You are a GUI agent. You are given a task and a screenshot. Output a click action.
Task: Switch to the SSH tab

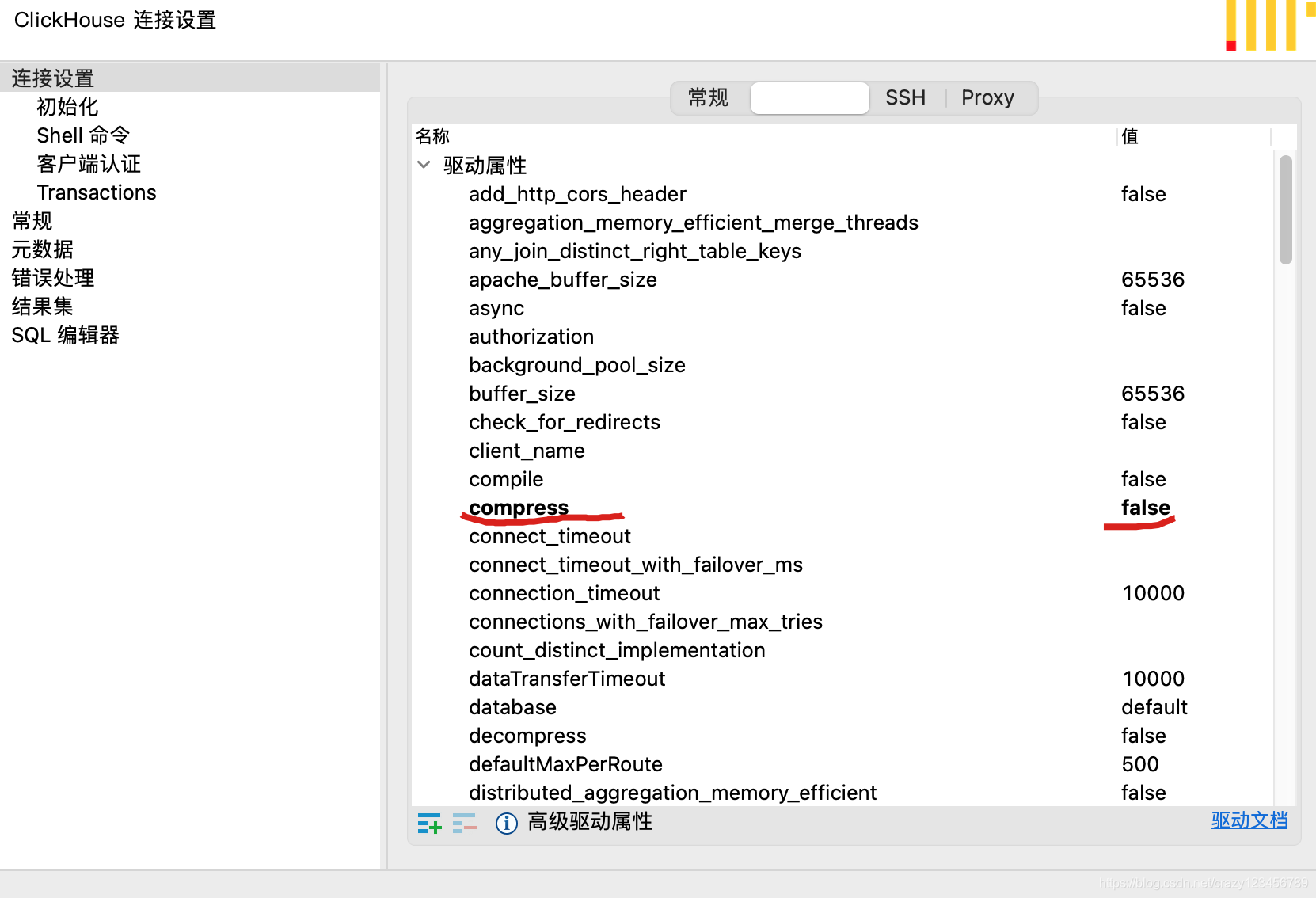905,97
